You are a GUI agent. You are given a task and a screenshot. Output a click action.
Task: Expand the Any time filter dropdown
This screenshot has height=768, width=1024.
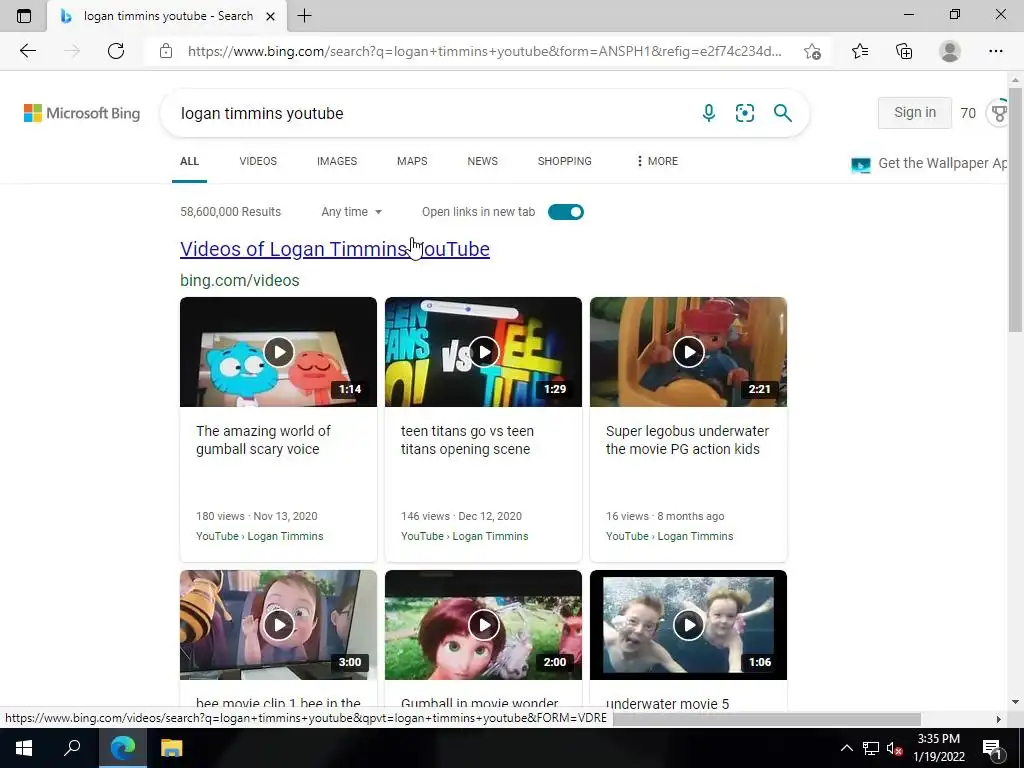[351, 212]
